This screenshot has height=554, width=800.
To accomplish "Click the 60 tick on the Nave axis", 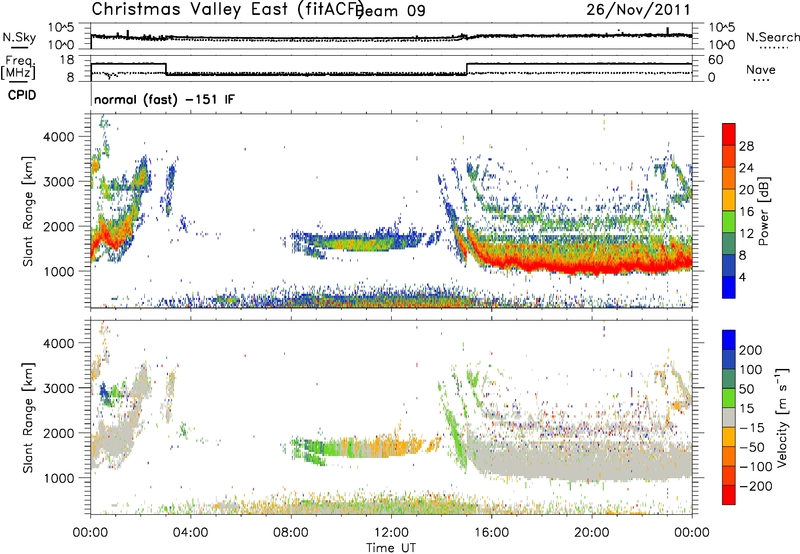I will [x=716, y=60].
